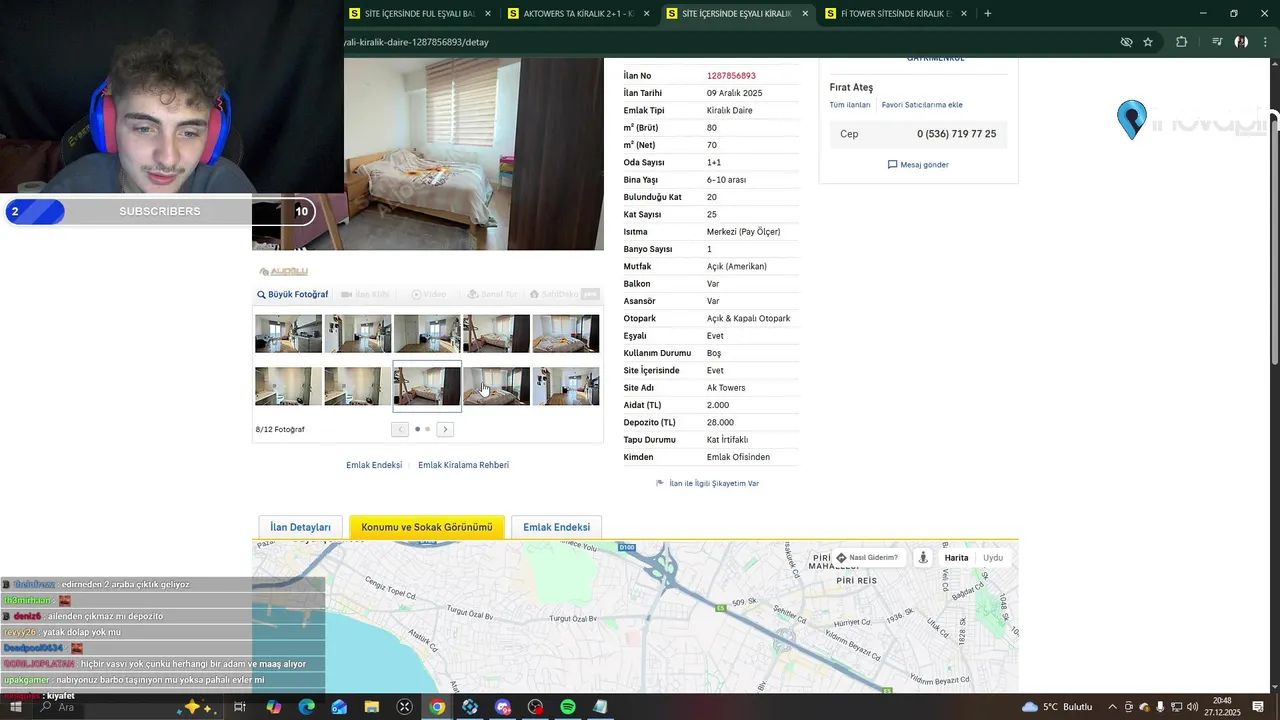Viewport: 1280px width, 720px height.
Task: Switch map to Harita view
Action: [x=956, y=558]
